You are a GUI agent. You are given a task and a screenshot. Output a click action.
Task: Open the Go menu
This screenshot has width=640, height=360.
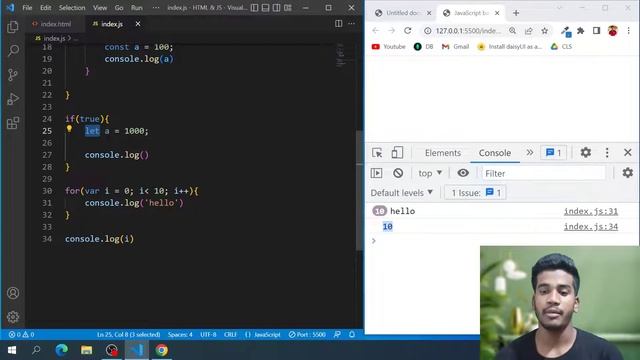coord(119,8)
